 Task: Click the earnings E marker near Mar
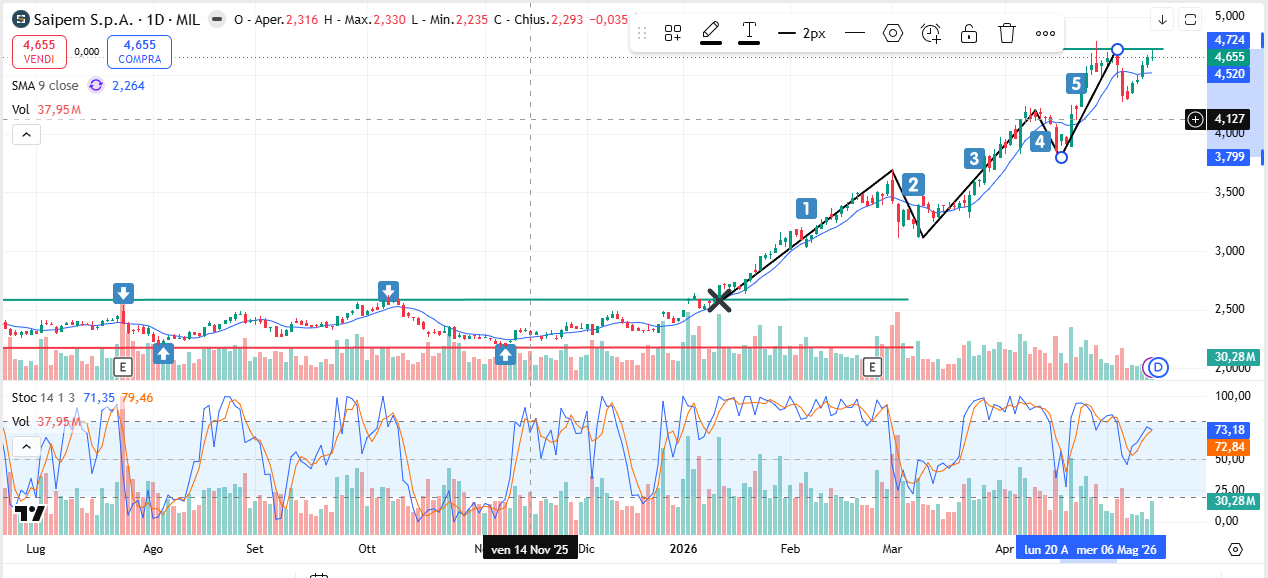(x=873, y=367)
